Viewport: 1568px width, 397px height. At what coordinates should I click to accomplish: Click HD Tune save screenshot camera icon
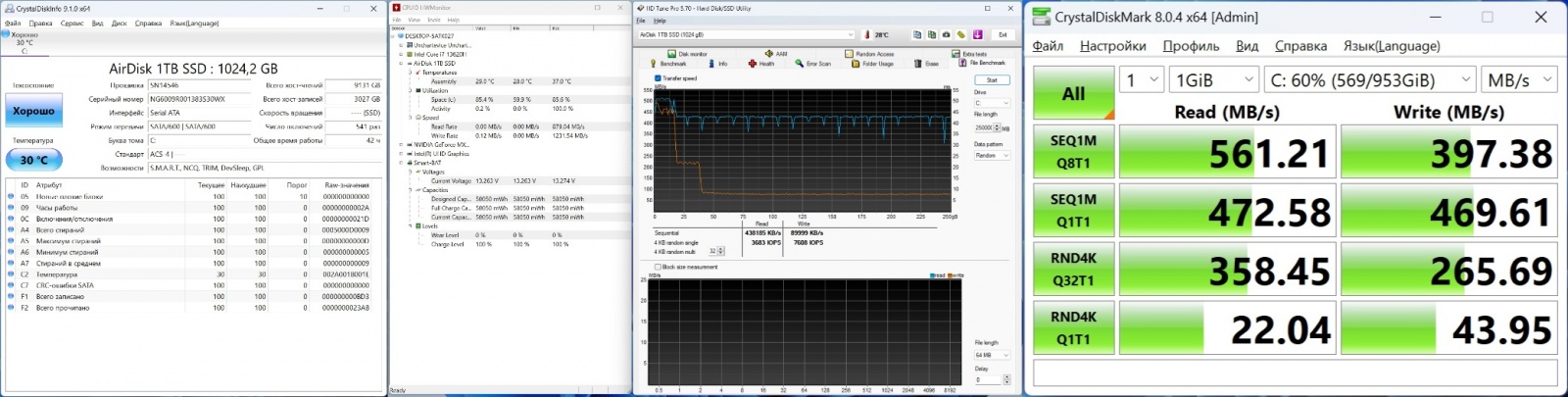[947, 34]
